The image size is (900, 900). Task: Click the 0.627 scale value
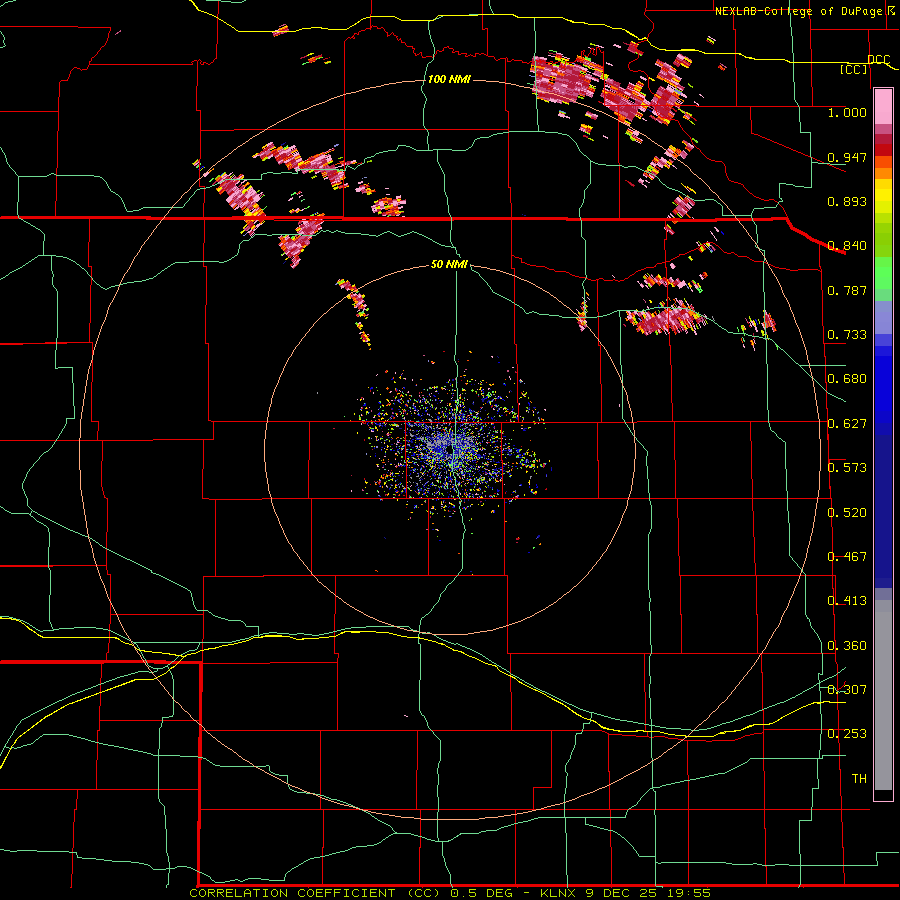click(847, 424)
